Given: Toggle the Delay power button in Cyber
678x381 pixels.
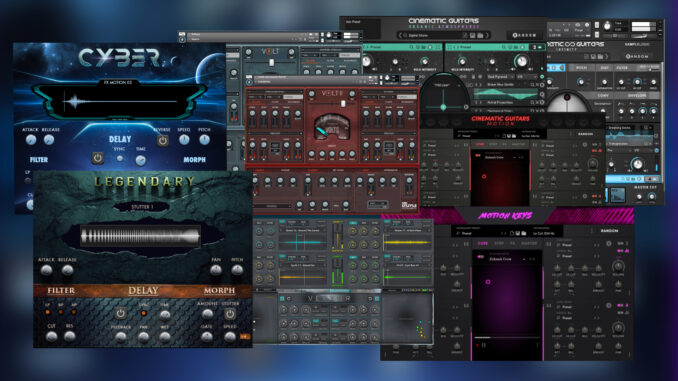Looking at the screenshot, I should pyautogui.click(x=98, y=158).
